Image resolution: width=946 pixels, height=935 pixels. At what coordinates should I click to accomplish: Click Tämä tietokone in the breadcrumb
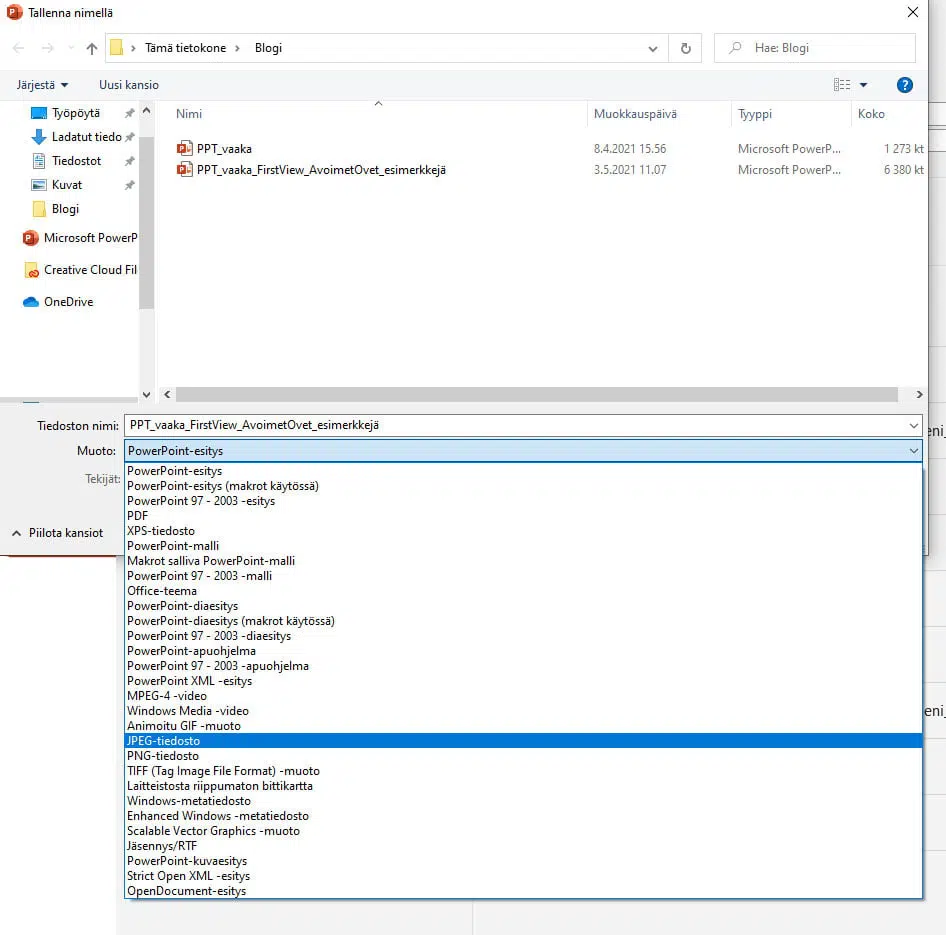tap(185, 48)
